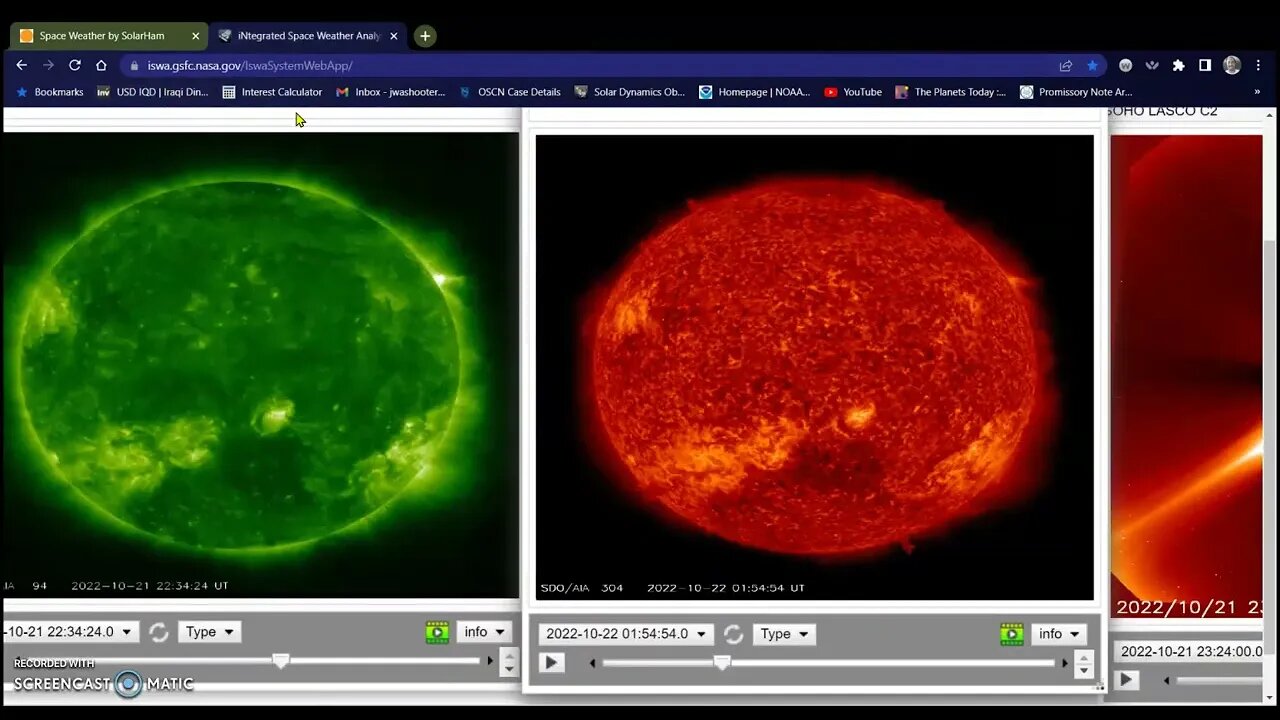View site information lock icon
Screen dimensions: 1280x720
135,65
